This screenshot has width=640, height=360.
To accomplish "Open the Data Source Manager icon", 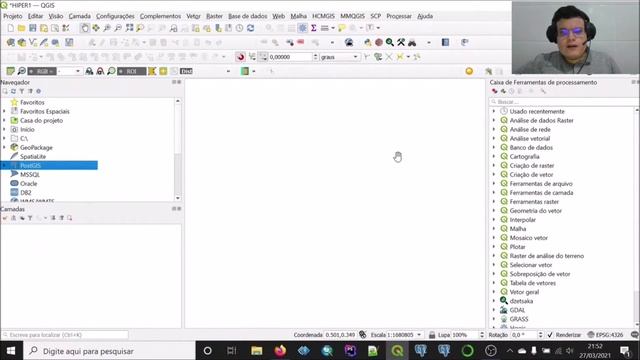I will (11, 42).
